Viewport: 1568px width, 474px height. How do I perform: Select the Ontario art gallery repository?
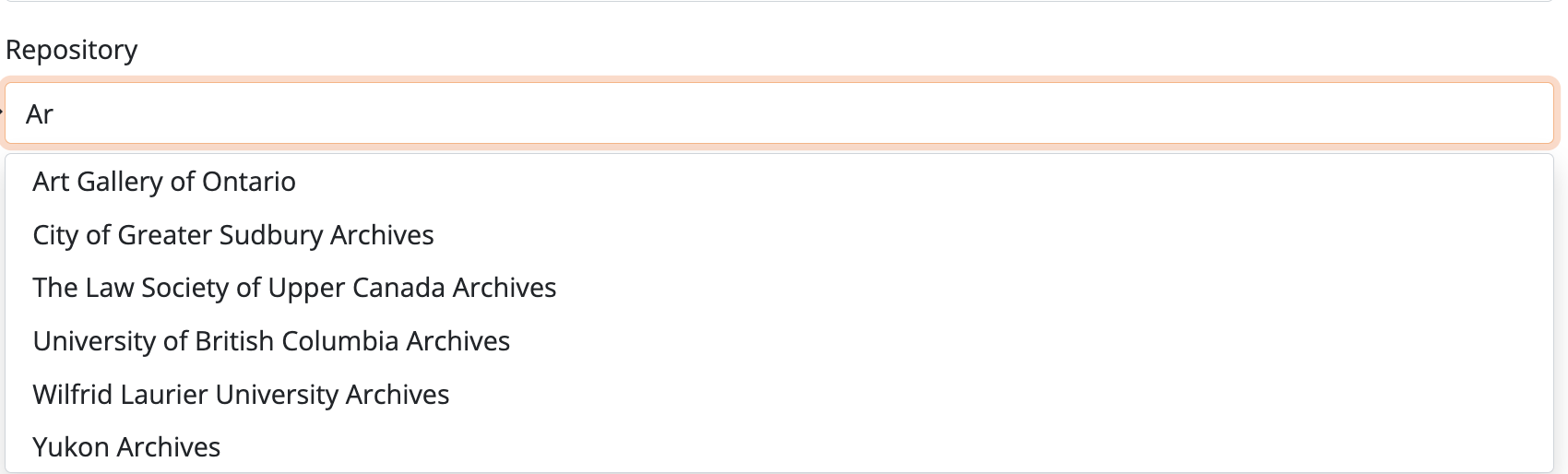pyautogui.click(x=164, y=182)
